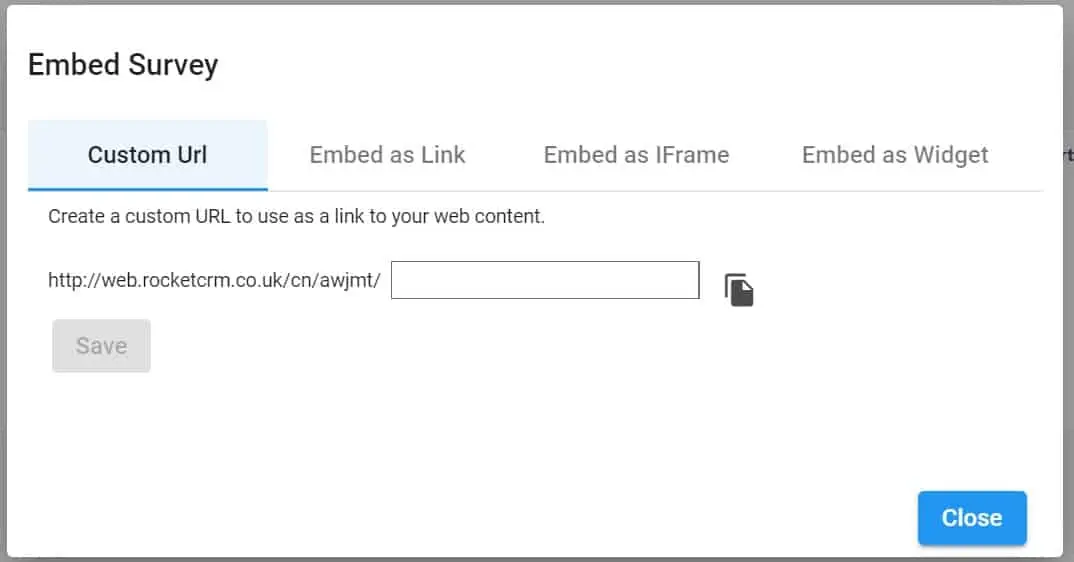Click the dimmed backdrop left of the dialog
This screenshot has height=562, width=1074.
coord(3,281)
